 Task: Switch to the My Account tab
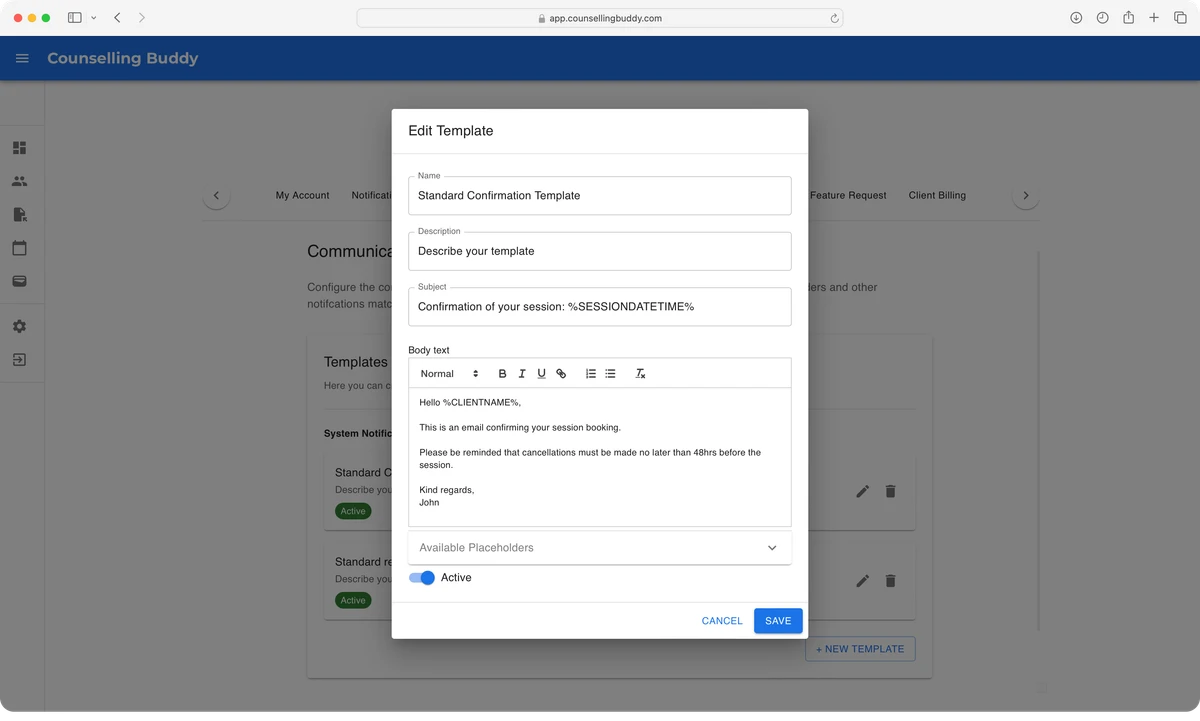(x=302, y=196)
